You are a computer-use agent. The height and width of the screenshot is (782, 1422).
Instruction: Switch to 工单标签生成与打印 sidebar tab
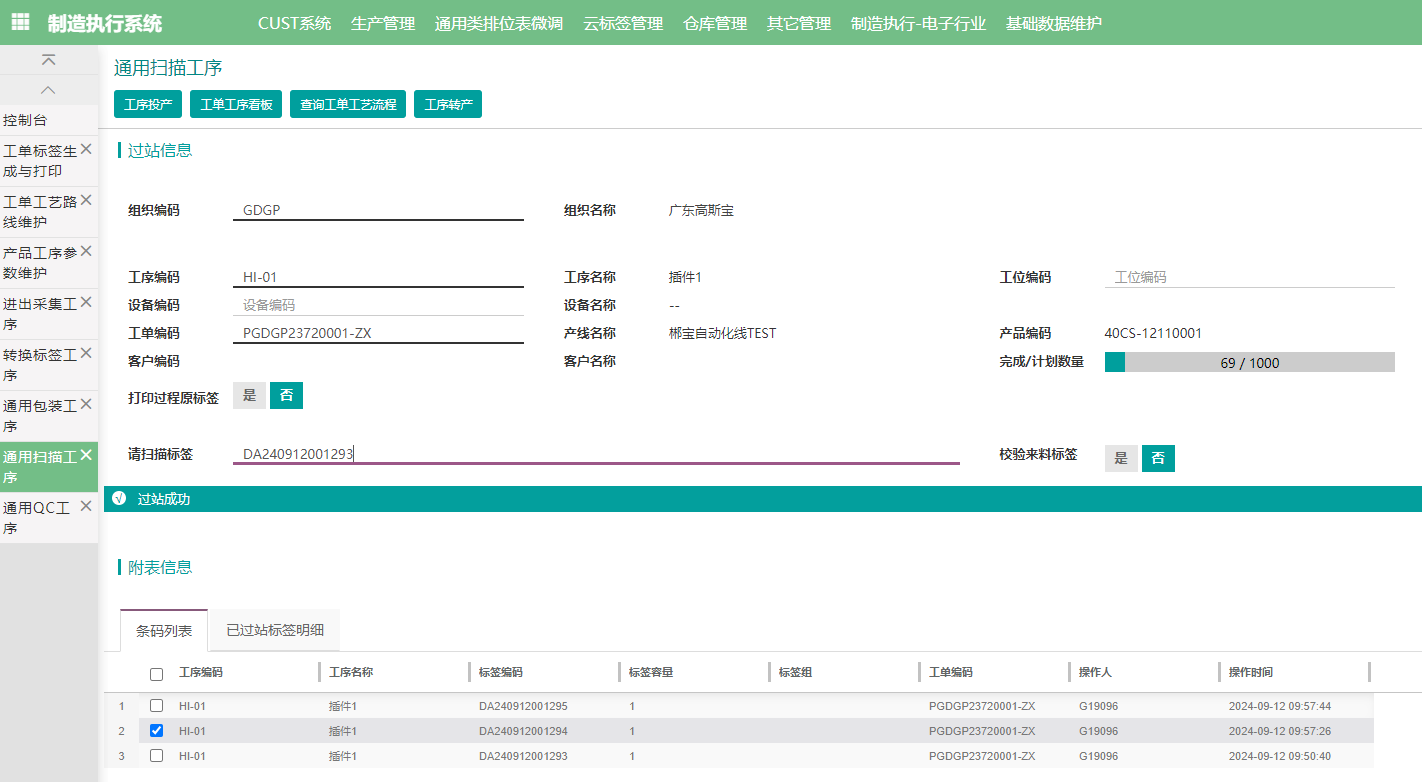tap(40, 161)
